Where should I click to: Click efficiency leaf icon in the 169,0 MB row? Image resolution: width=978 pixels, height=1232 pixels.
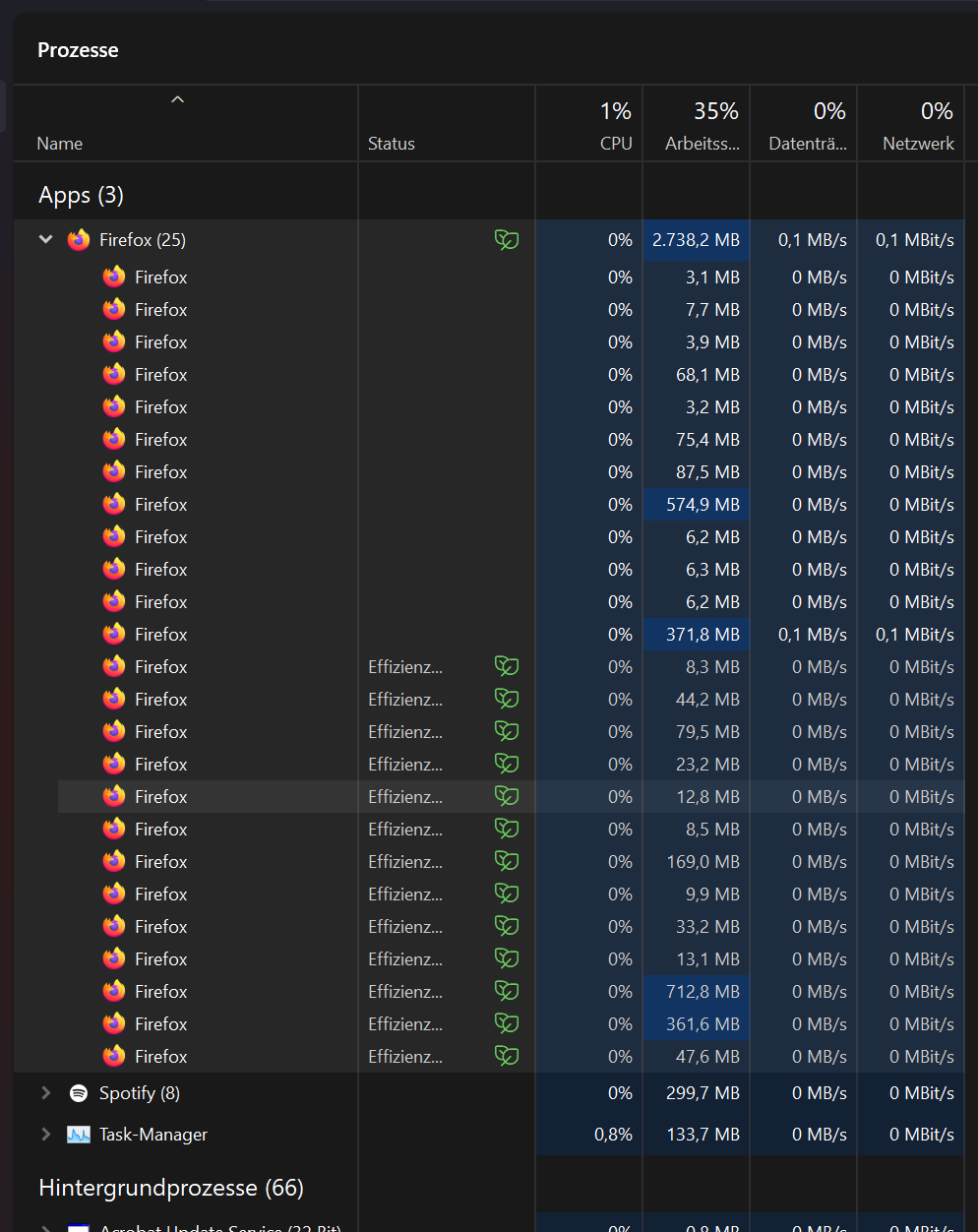(507, 861)
